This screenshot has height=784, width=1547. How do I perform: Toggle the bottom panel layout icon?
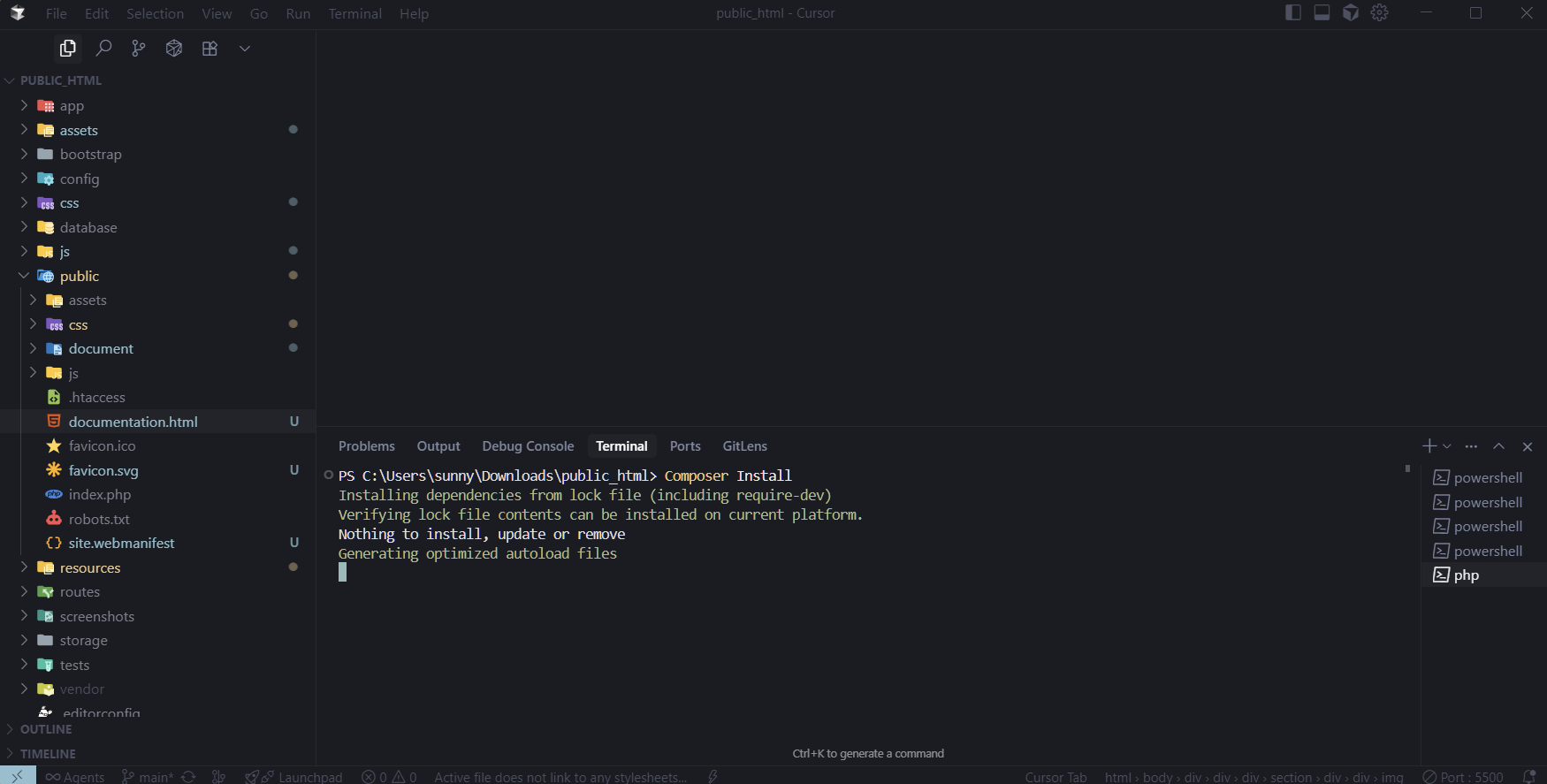(x=1322, y=12)
